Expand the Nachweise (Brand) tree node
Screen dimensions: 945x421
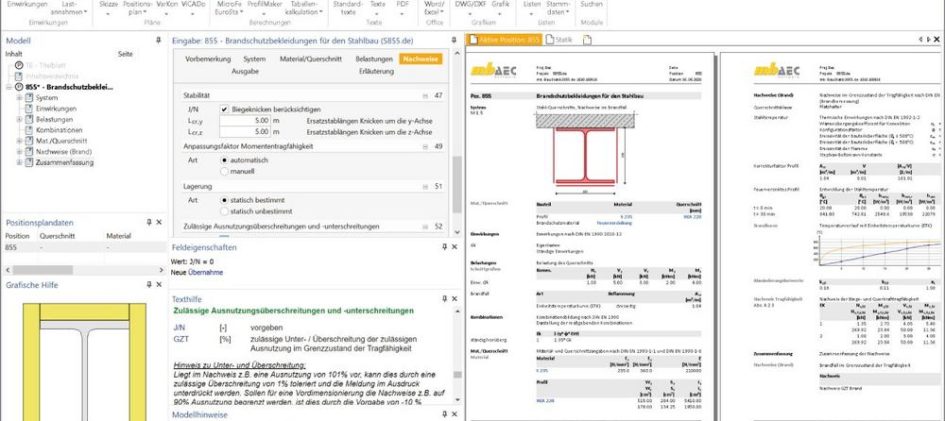(x=19, y=151)
